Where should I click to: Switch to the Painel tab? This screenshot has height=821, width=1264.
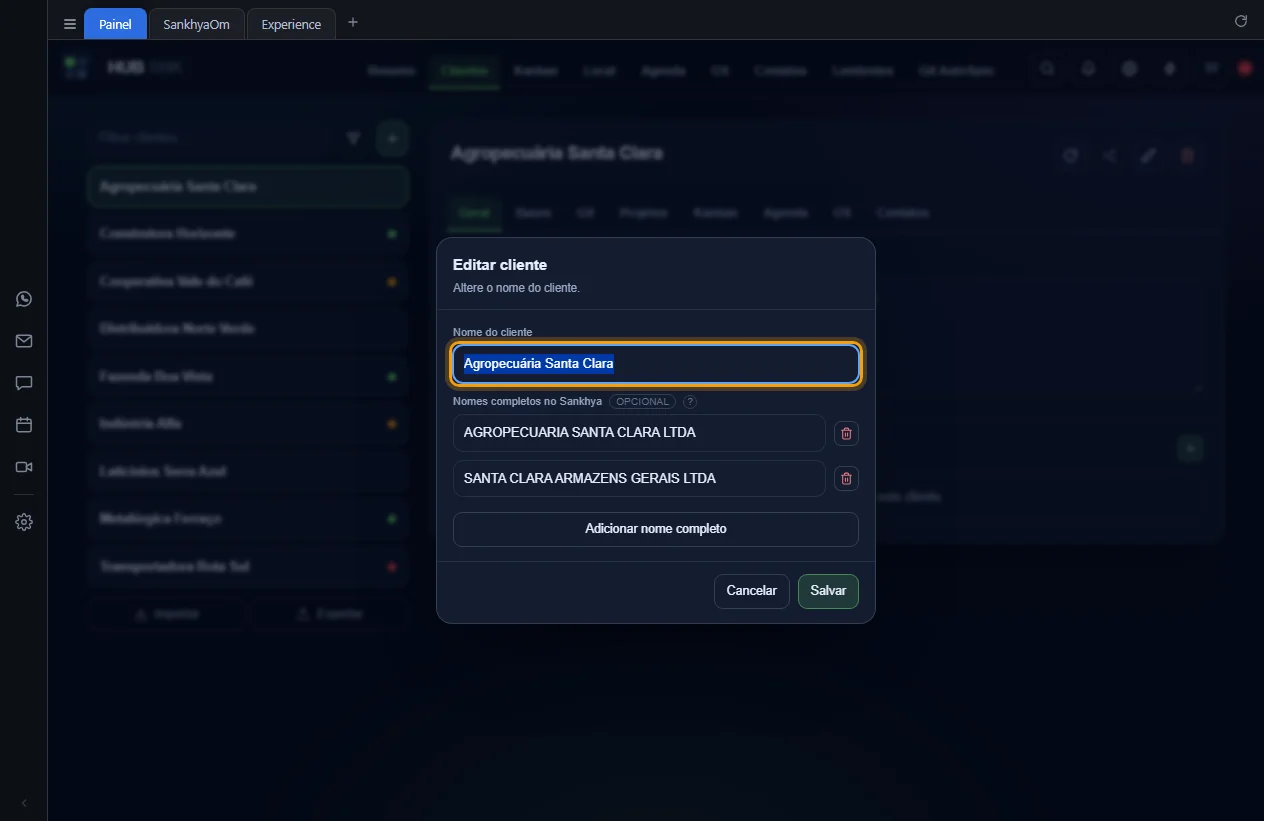[x=115, y=24]
